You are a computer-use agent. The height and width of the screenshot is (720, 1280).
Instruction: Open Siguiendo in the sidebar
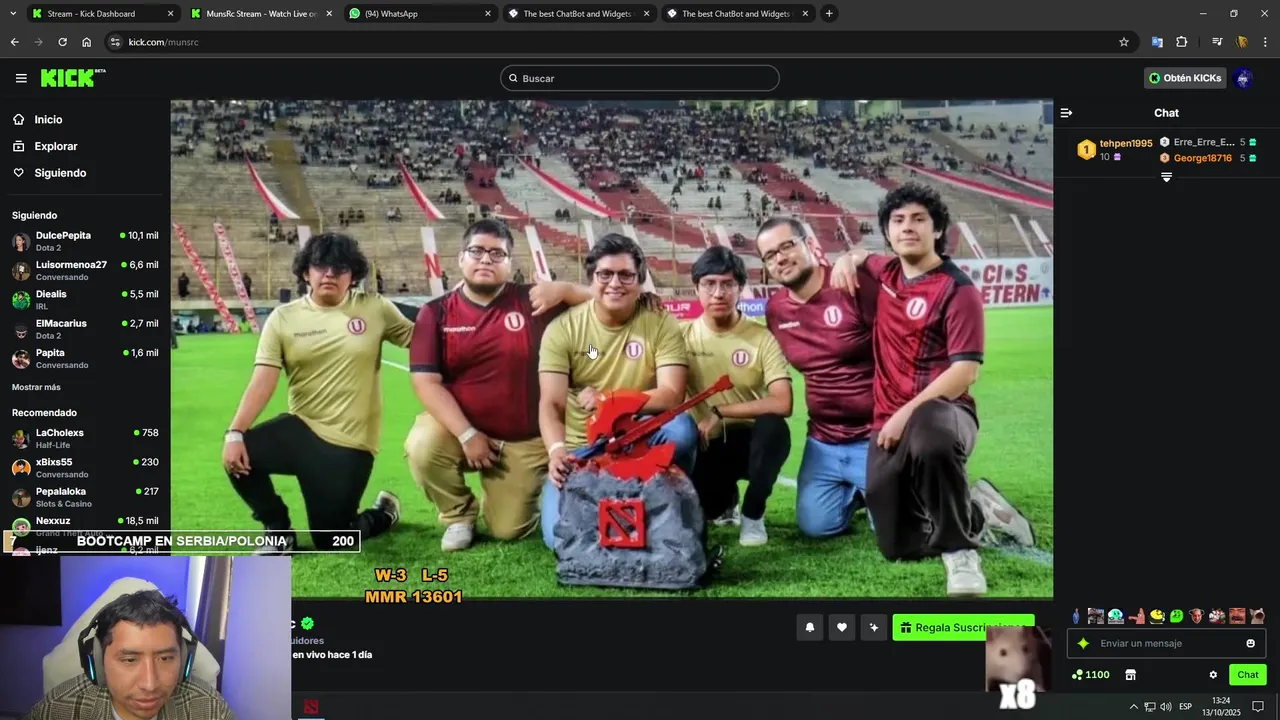(60, 173)
